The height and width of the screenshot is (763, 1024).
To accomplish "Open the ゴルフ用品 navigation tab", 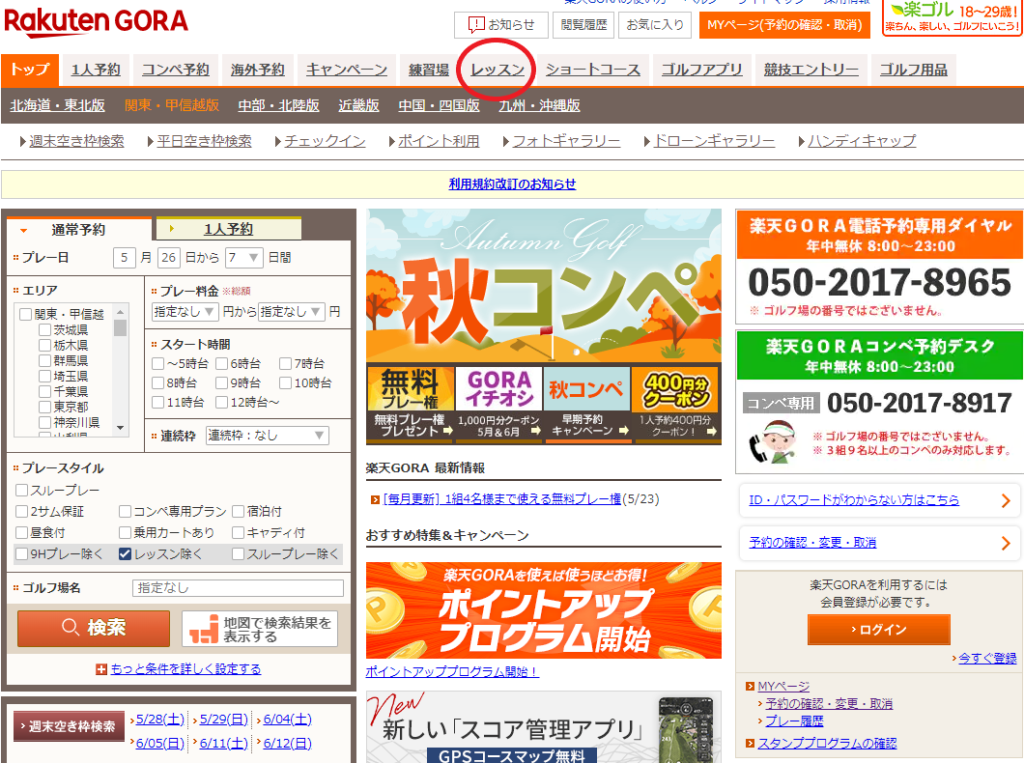I will click(x=913, y=70).
